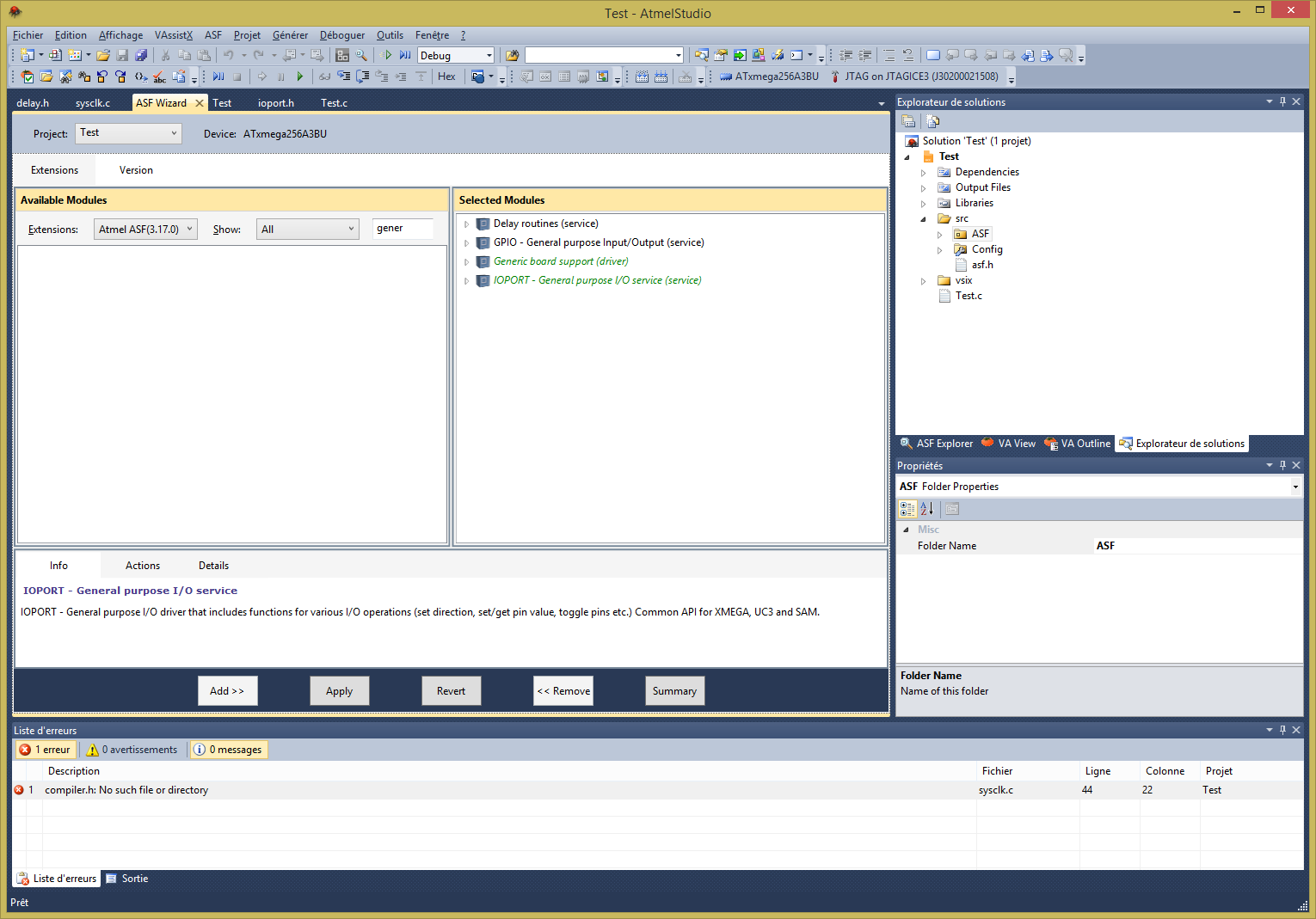Toggle the '1 erreur' error filter
This screenshot has height=919, width=1316.
point(46,750)
